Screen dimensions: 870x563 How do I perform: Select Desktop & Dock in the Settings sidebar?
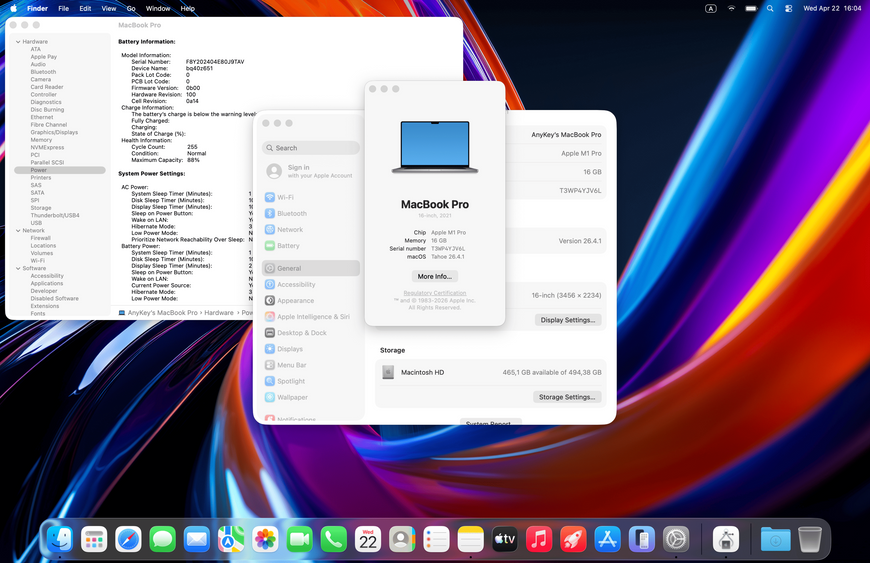pyautogui.click(x=311, y=332)
